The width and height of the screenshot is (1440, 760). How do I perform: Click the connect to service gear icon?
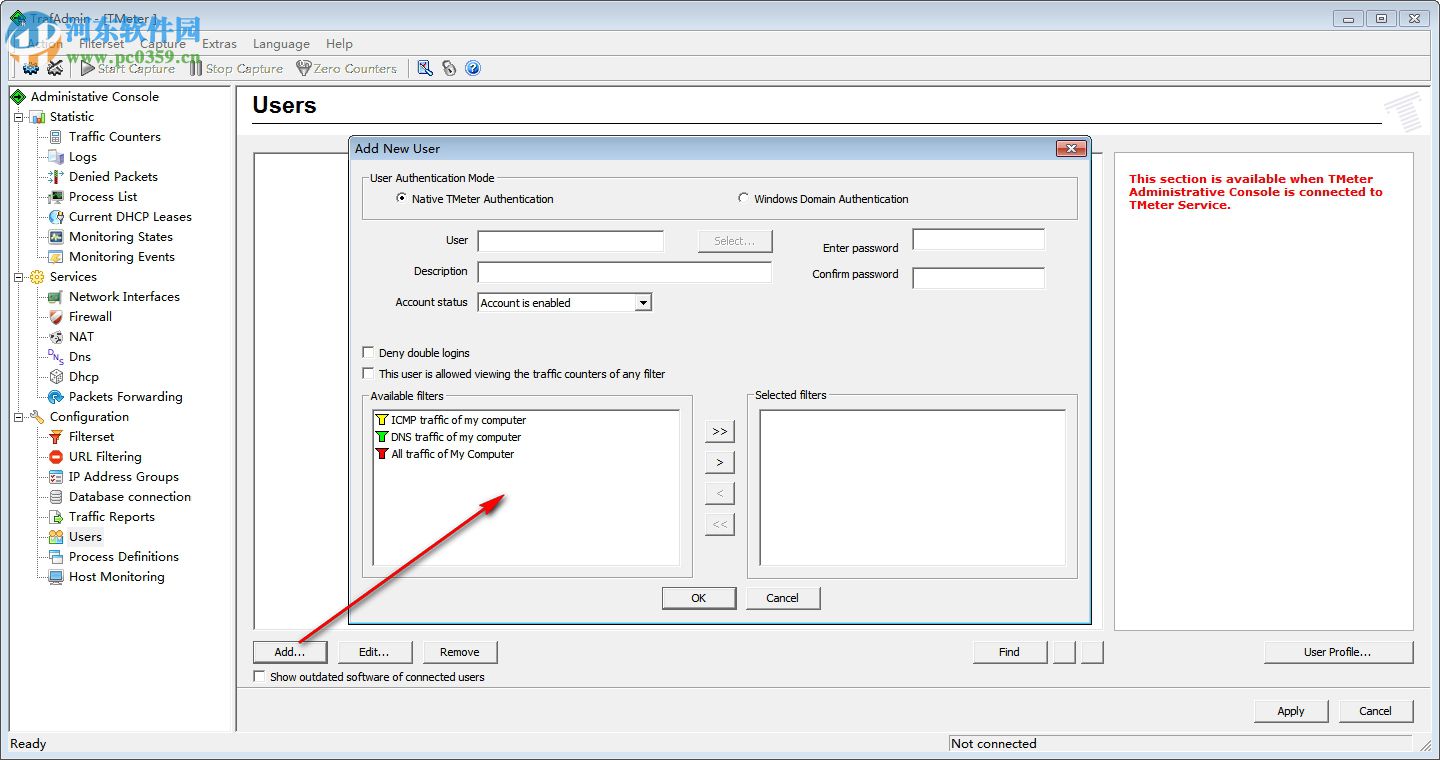[31, 68]
